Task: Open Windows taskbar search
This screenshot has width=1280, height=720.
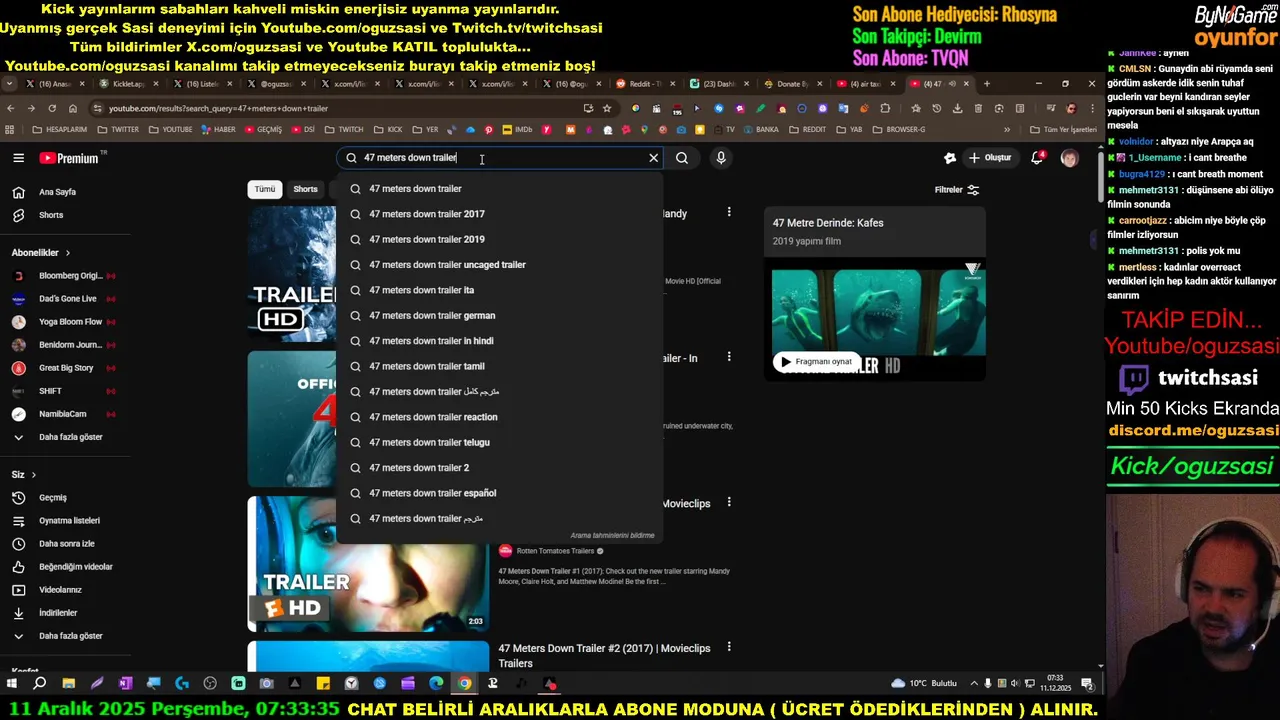Action: coord(39,684)
